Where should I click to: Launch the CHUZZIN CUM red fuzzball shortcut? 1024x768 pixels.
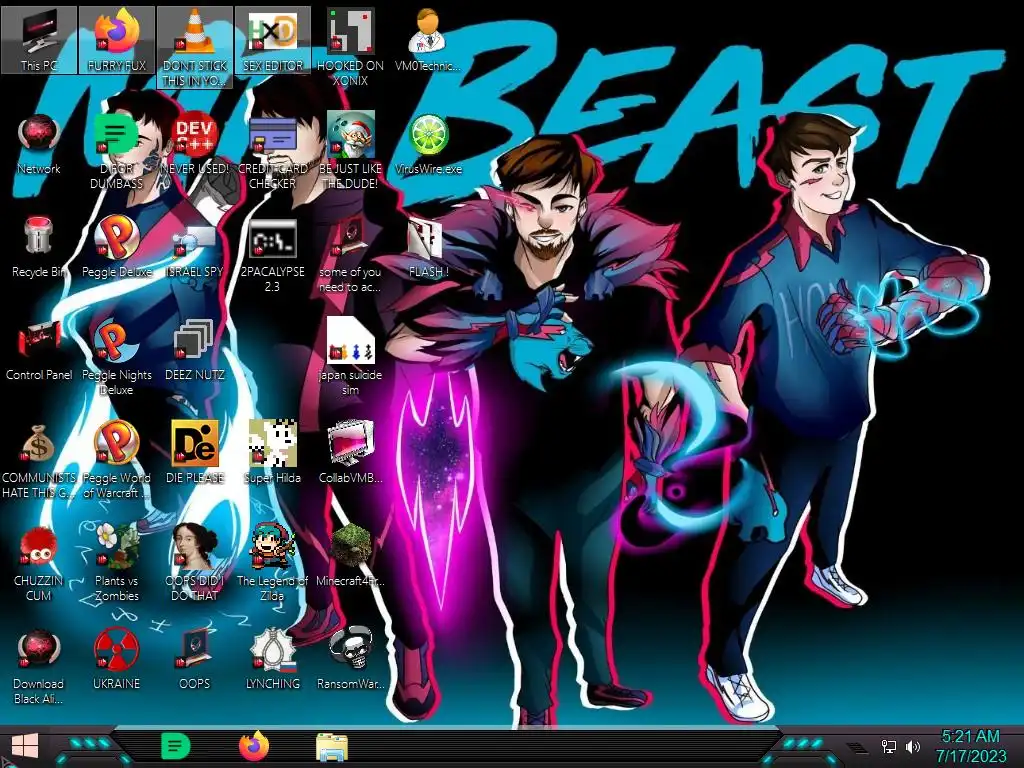click(x=39, y=563)
